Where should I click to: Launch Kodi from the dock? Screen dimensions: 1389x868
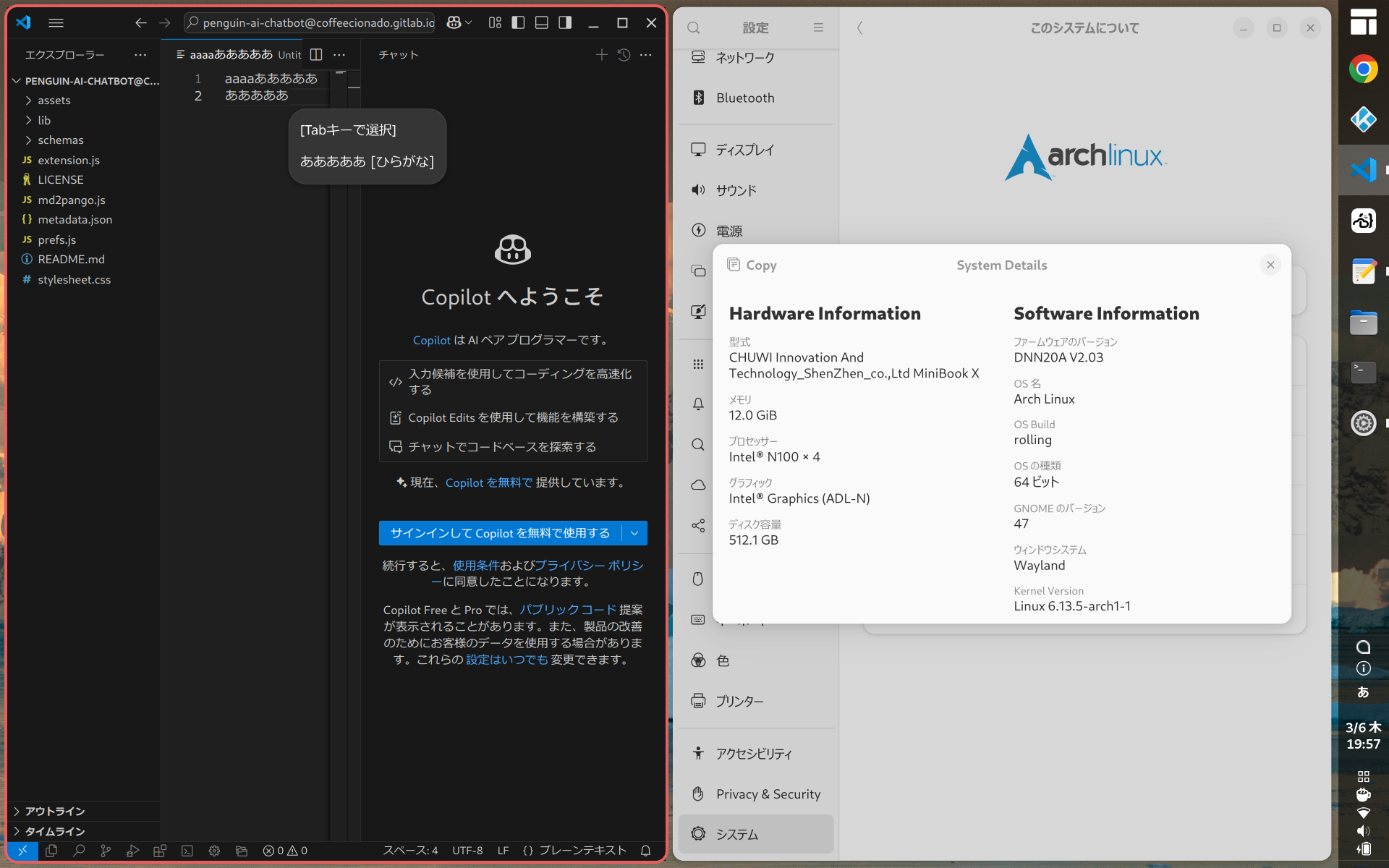coord(1363,119)
